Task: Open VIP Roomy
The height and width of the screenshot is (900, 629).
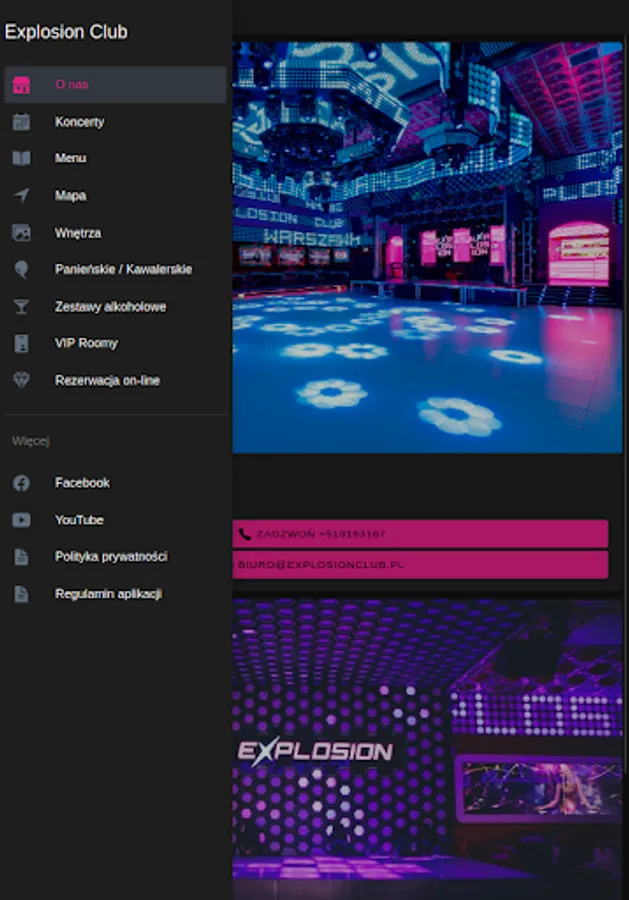Action: point(115,343)
